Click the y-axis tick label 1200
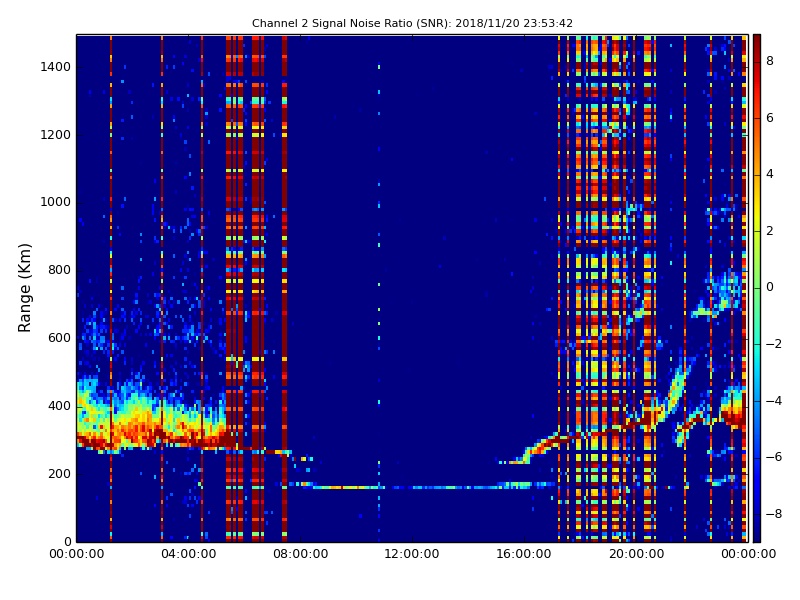Screen dimensions: 800x600 pyautogui.click(x=55, y=135)
